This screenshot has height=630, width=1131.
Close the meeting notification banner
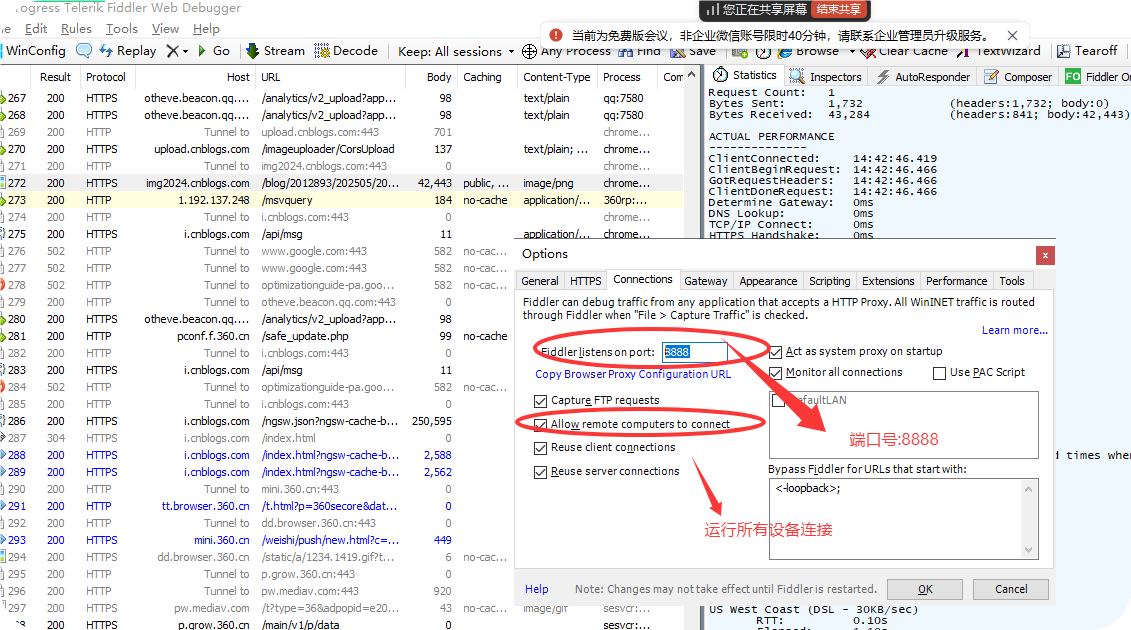tap(1013, 35)
